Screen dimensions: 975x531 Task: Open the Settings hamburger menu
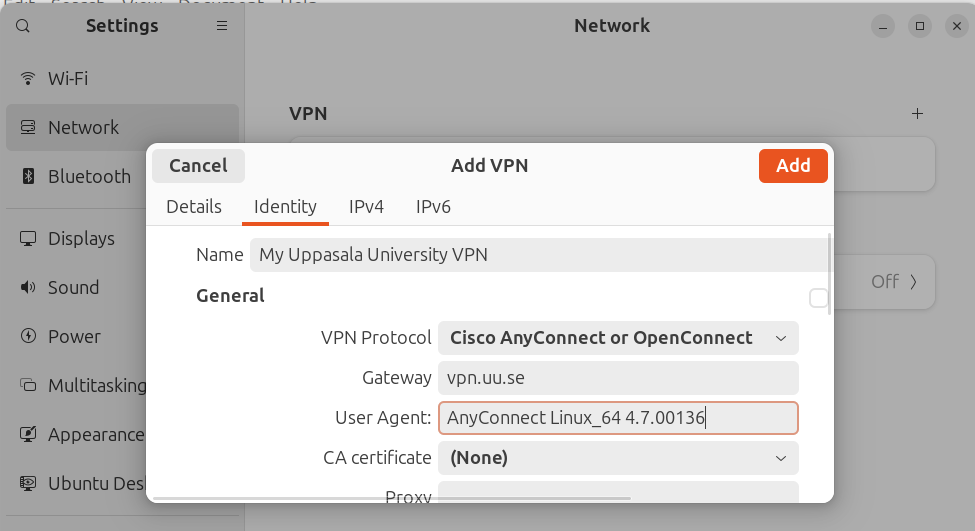click(x=222, y=26)
